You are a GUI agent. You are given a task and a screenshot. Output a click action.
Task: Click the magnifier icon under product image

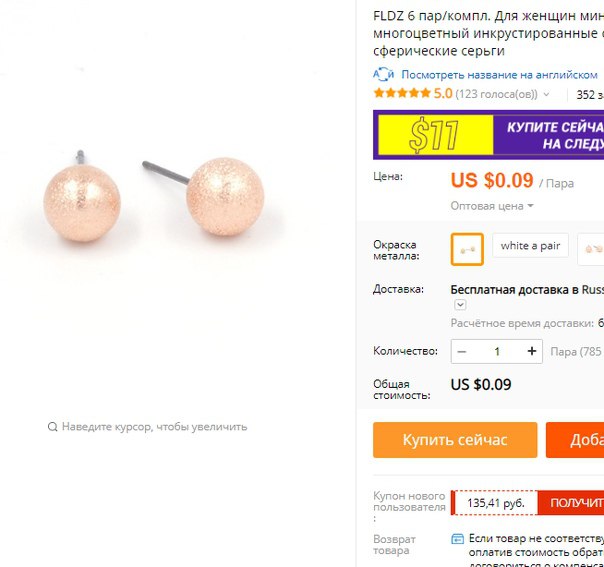pyautogui.click(x=52, y=427)
